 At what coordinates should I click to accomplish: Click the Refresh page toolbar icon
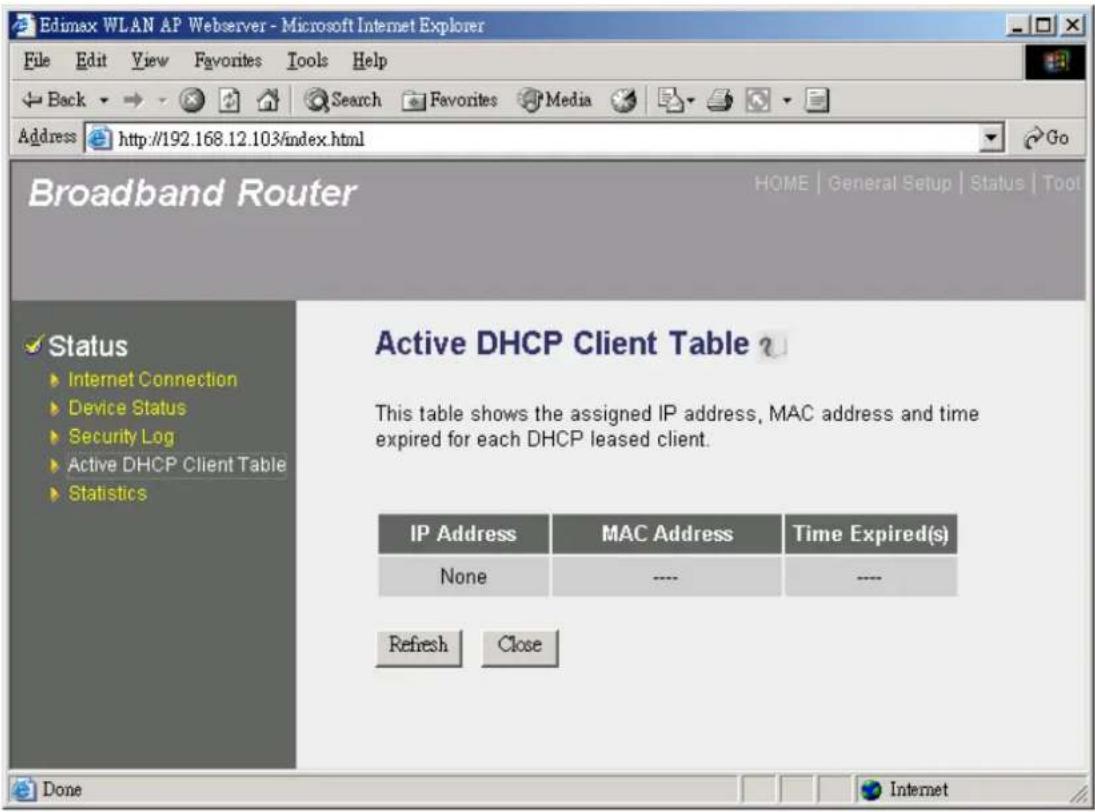(x=229, y=101)
